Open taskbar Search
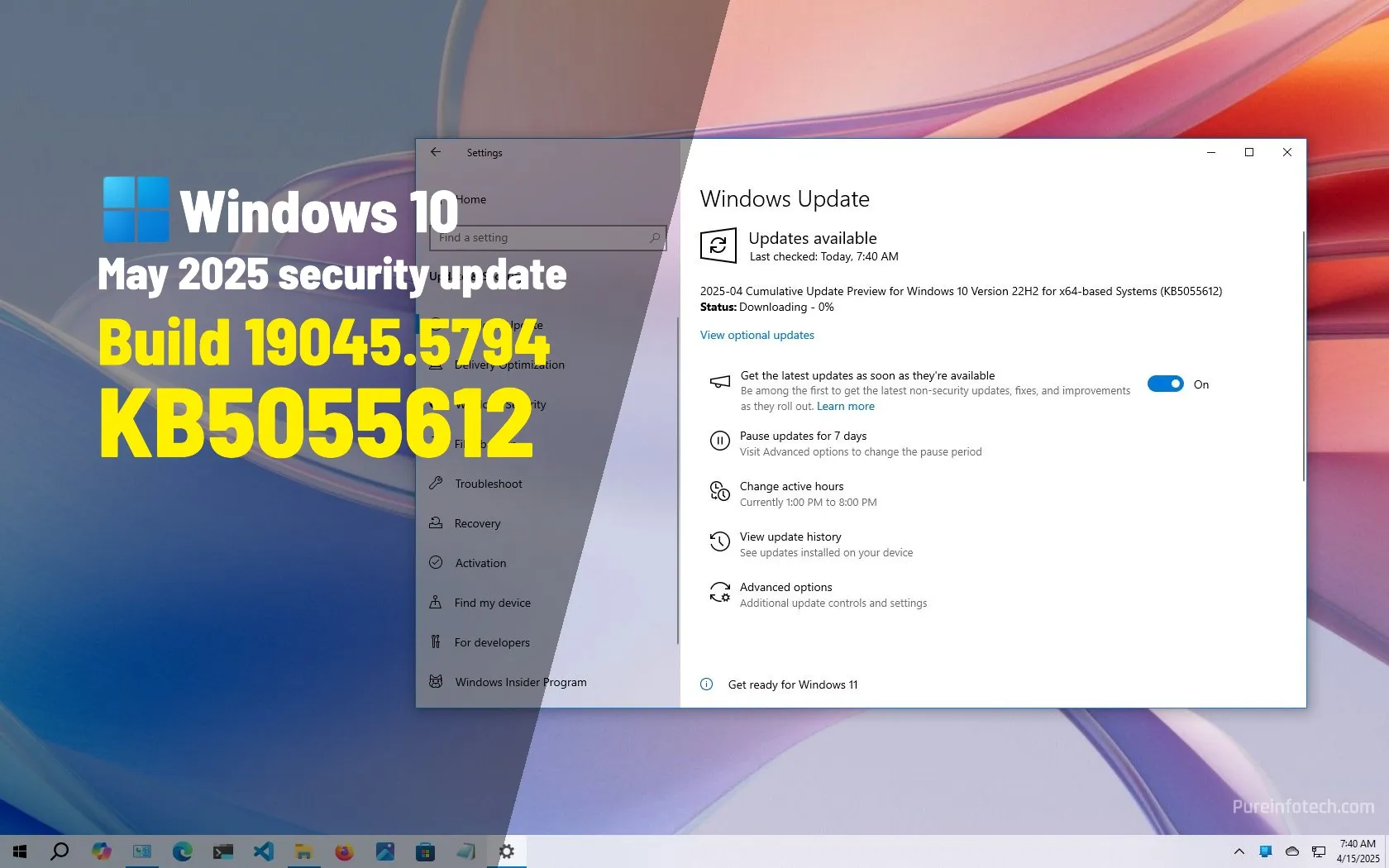Viewport: 1389px width, 868px height. [x=60, y=851]
